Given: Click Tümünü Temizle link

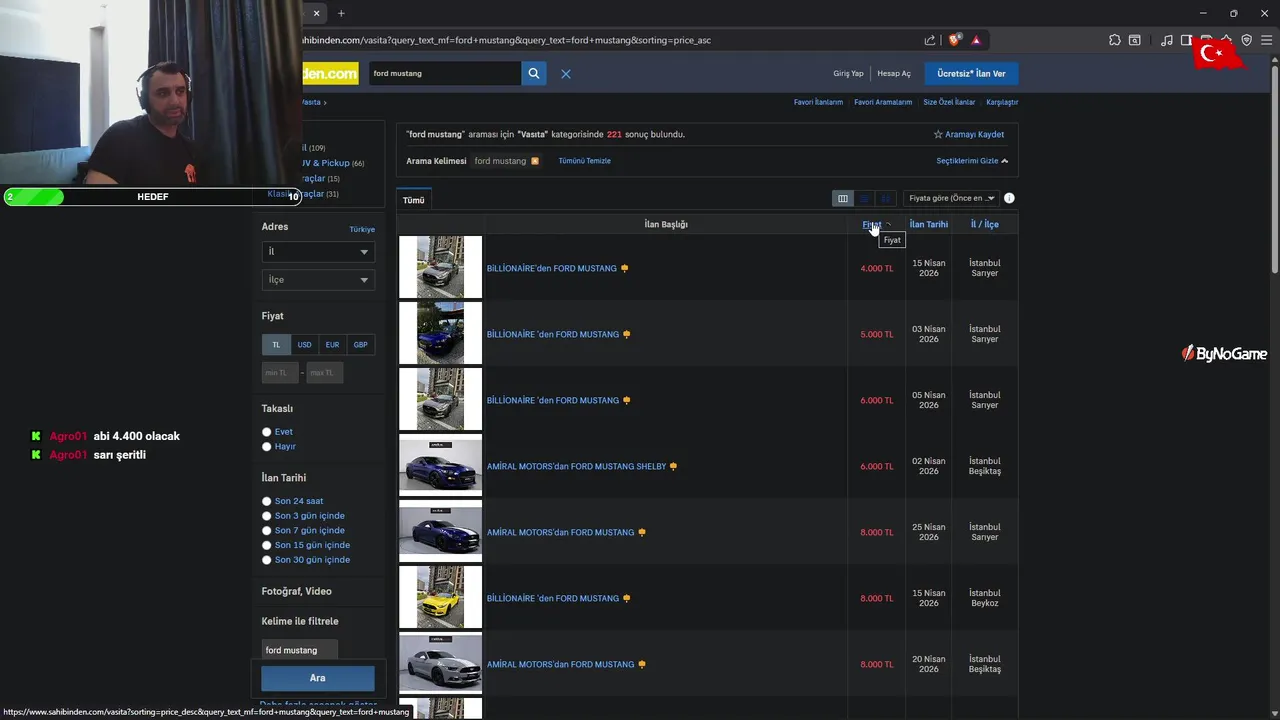Looking at the screenshot, I should [584, 161].
